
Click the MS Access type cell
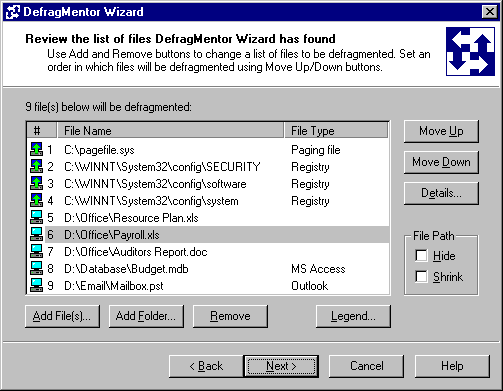(318, 269)
